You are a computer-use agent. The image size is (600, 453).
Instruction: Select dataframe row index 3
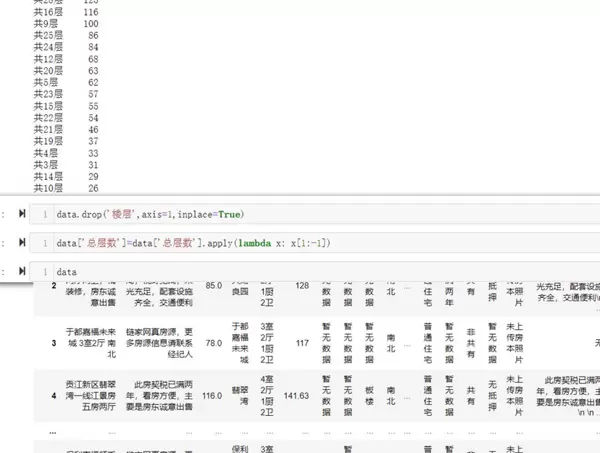pos(54,343)
